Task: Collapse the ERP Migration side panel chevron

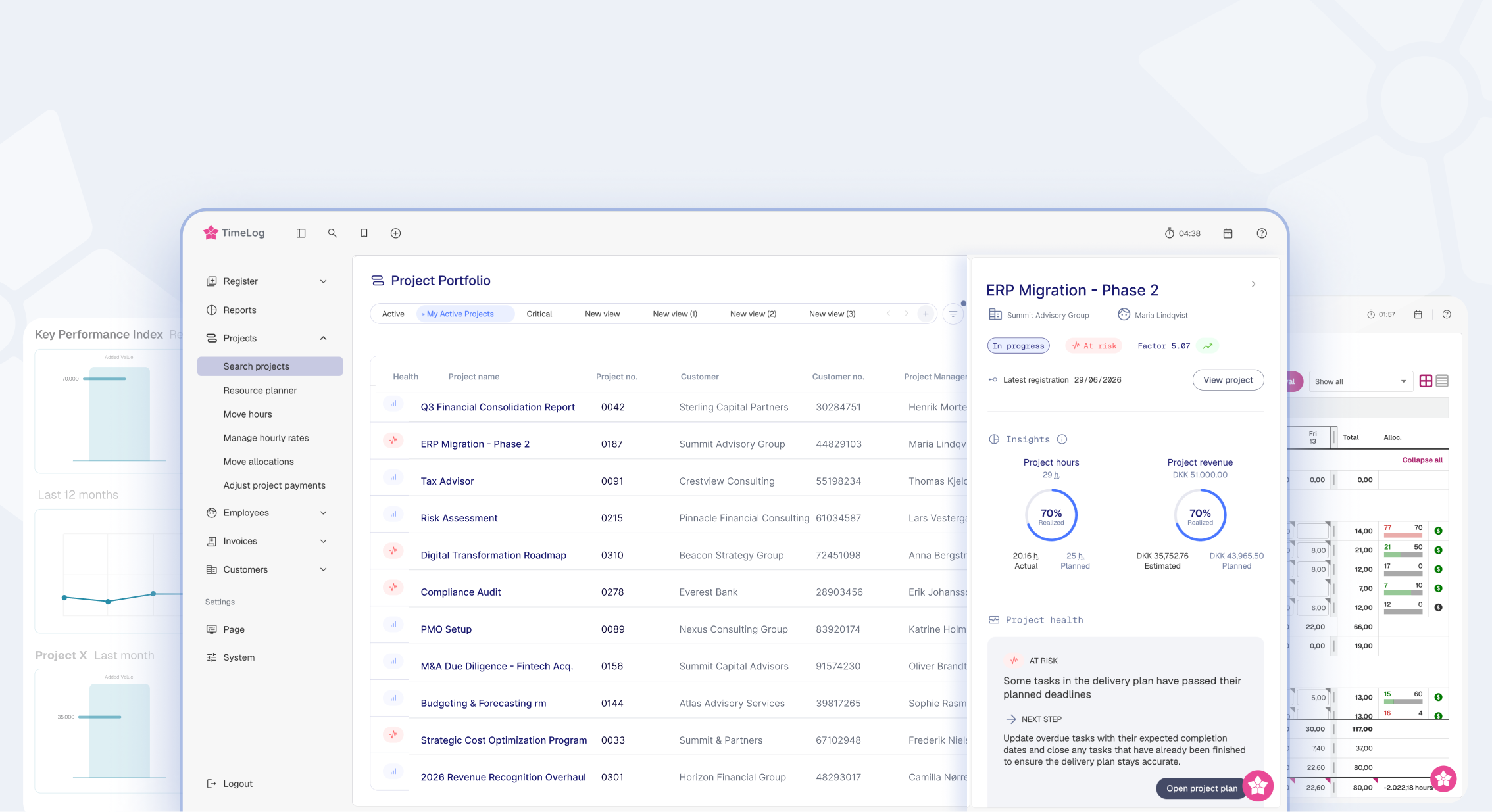Action: [1253, 284]
